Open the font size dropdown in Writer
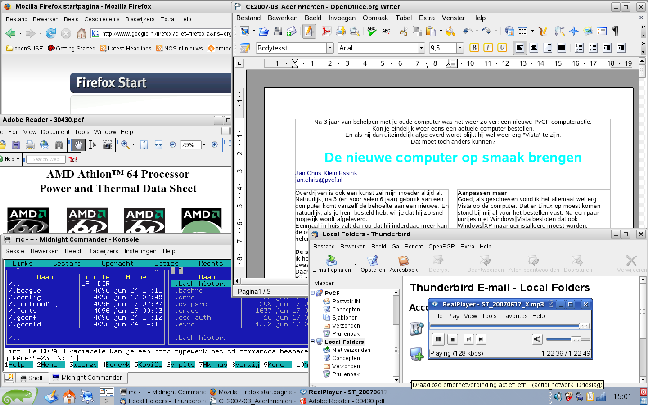 click(x=460, y=48)
